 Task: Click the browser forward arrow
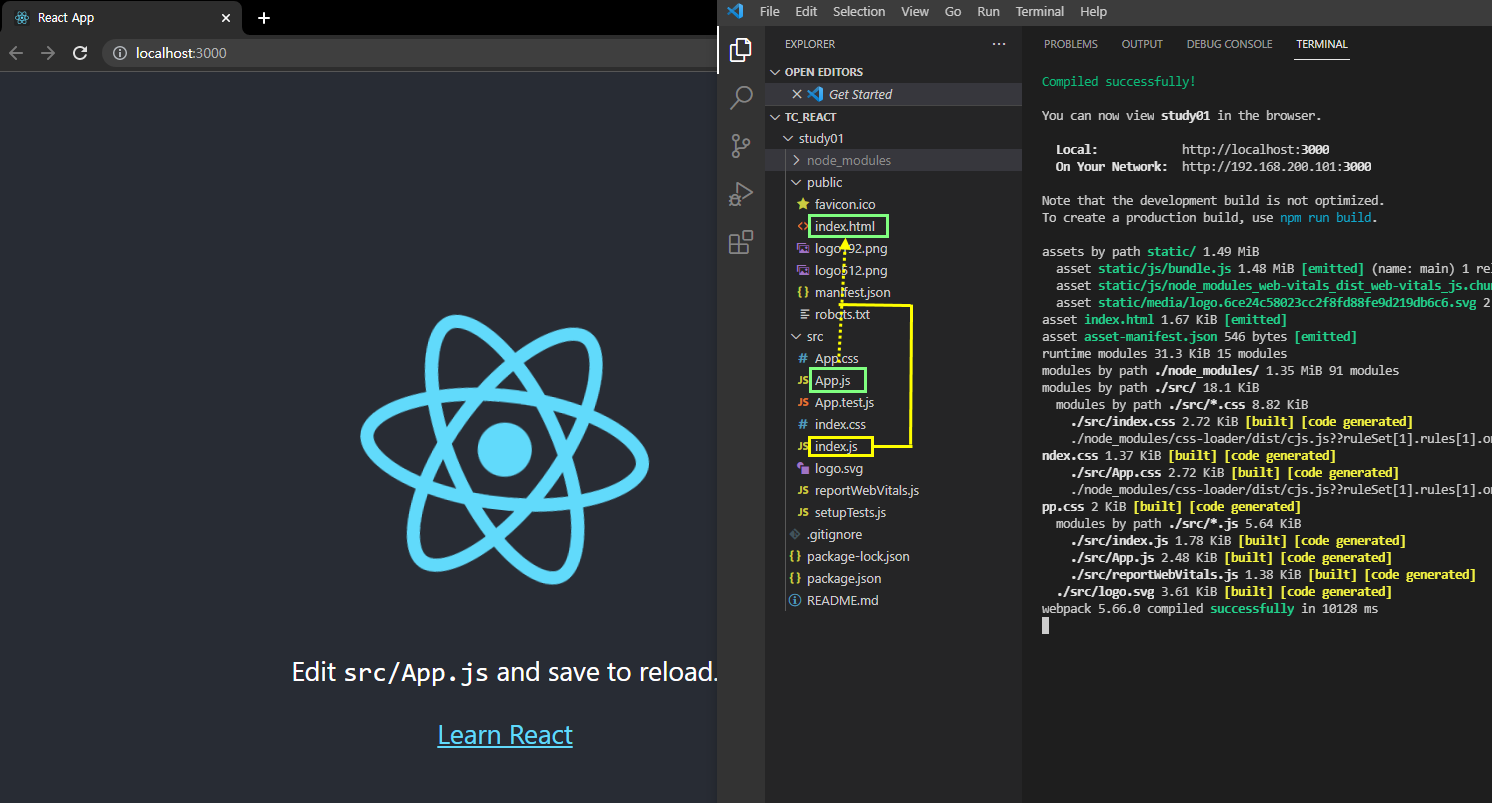tap(48, 53)
